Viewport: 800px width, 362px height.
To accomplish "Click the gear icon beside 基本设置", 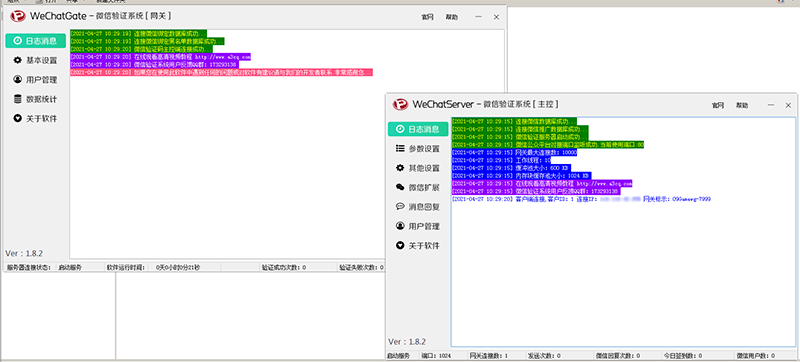I will (x=18, y=60).
